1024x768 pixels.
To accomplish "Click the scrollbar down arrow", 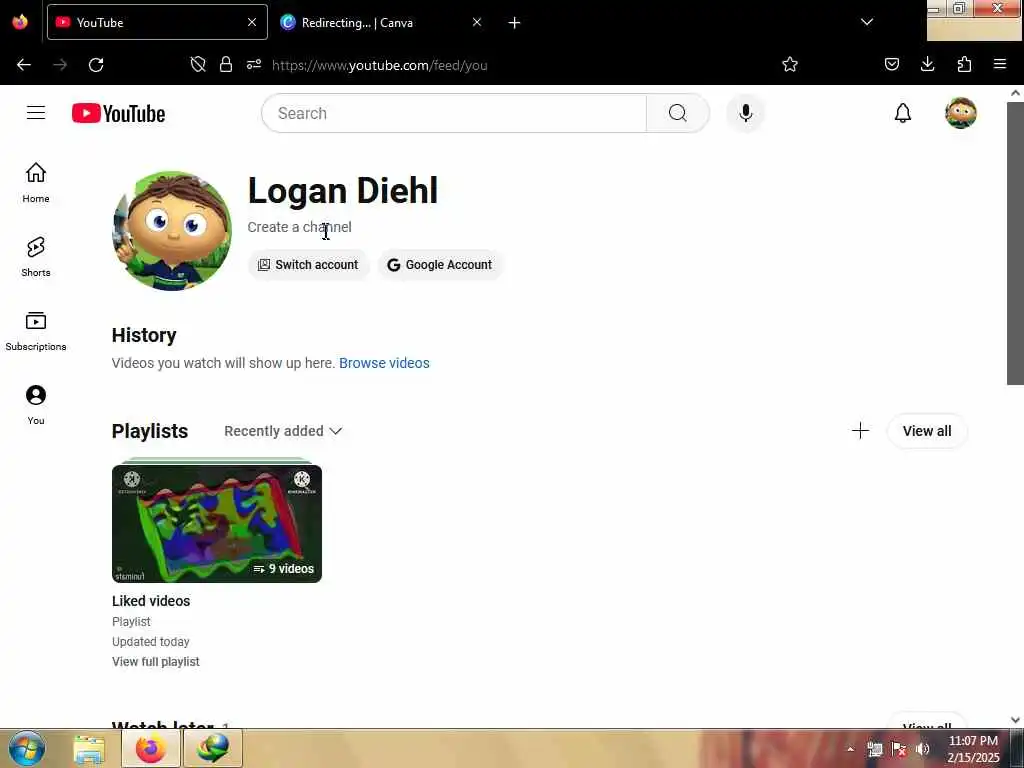I will 1015,720.
